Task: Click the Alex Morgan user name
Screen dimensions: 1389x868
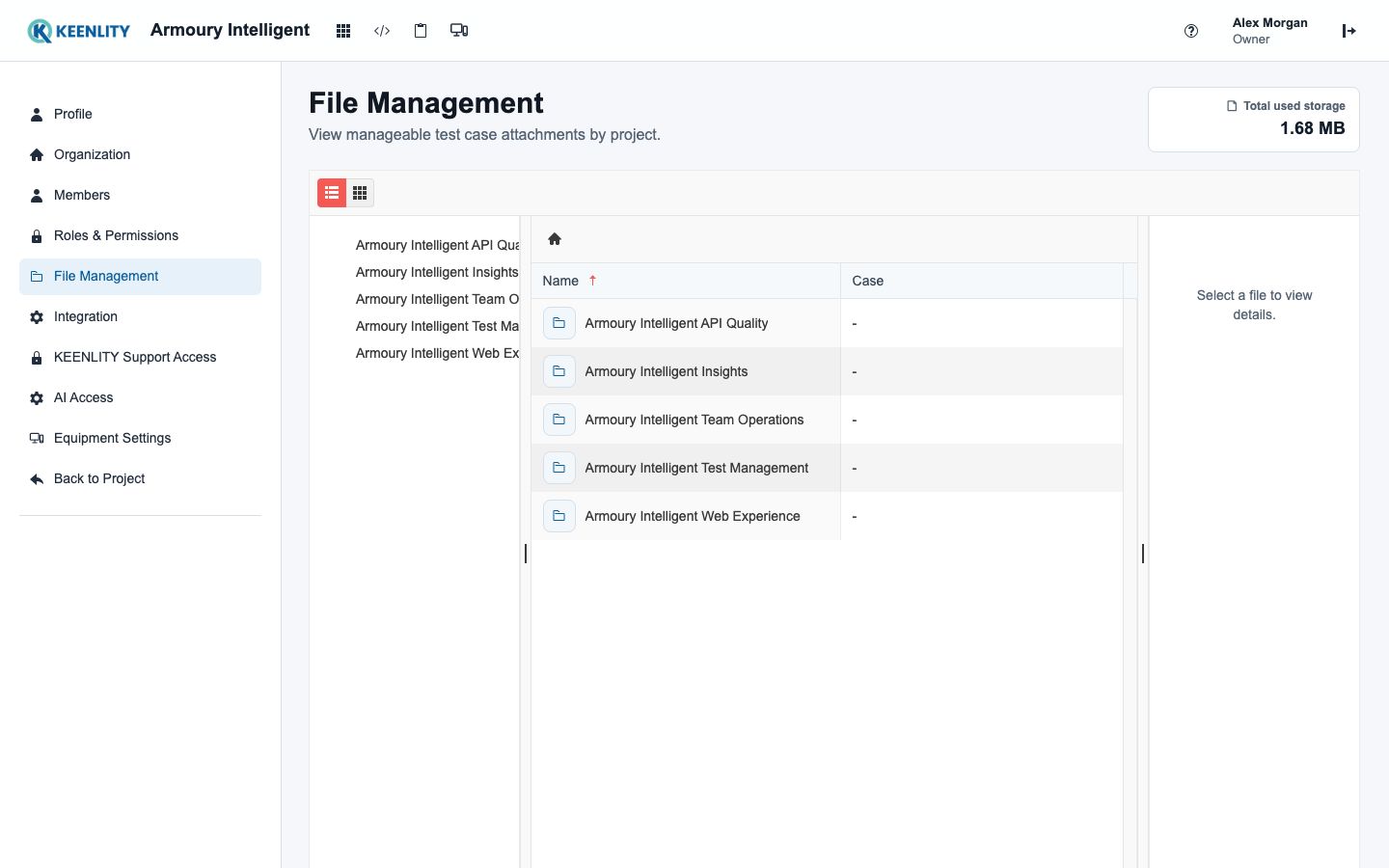Action: [1269, 23]
